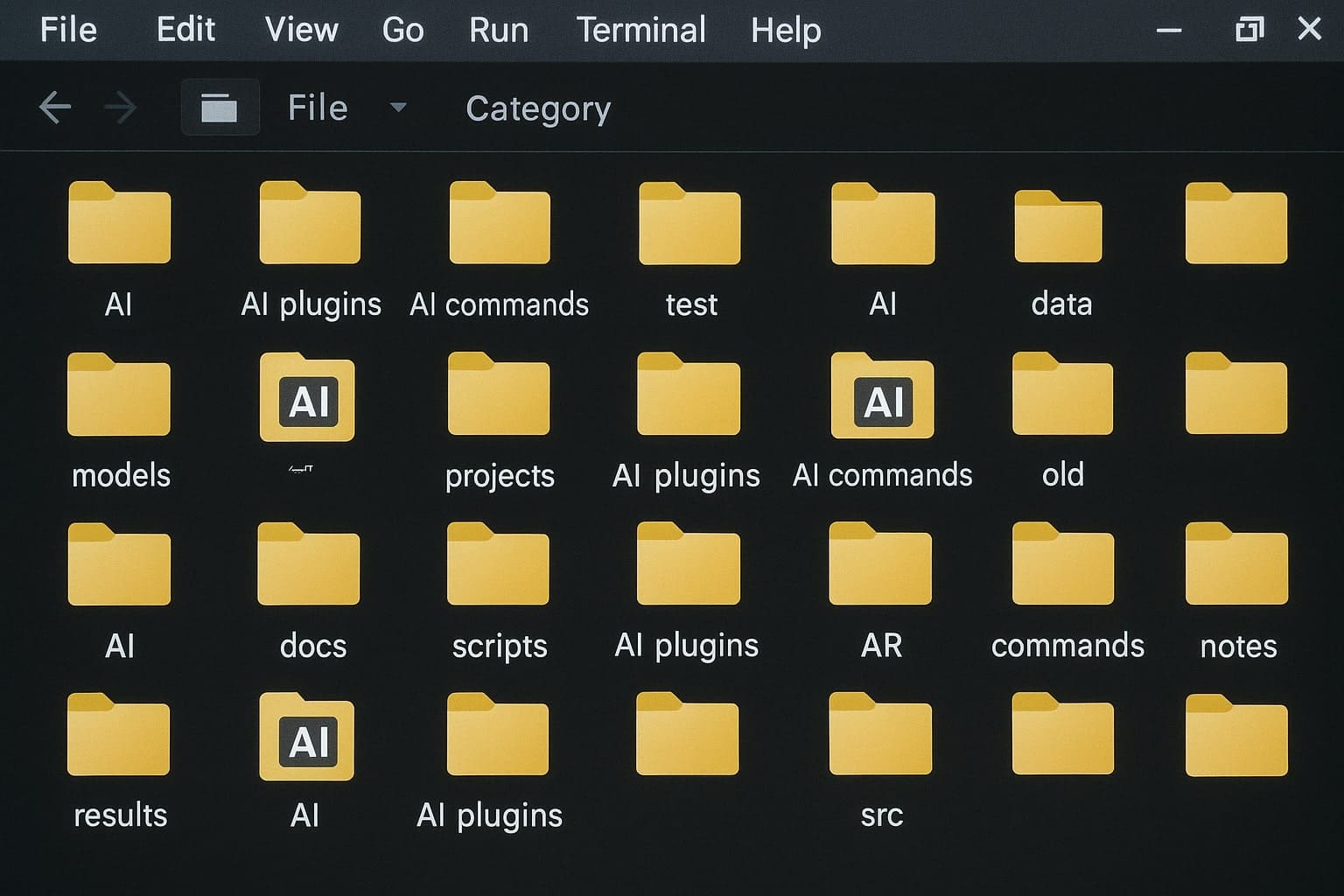
Task: Open the View menu
Action: [x=301, y=31]
